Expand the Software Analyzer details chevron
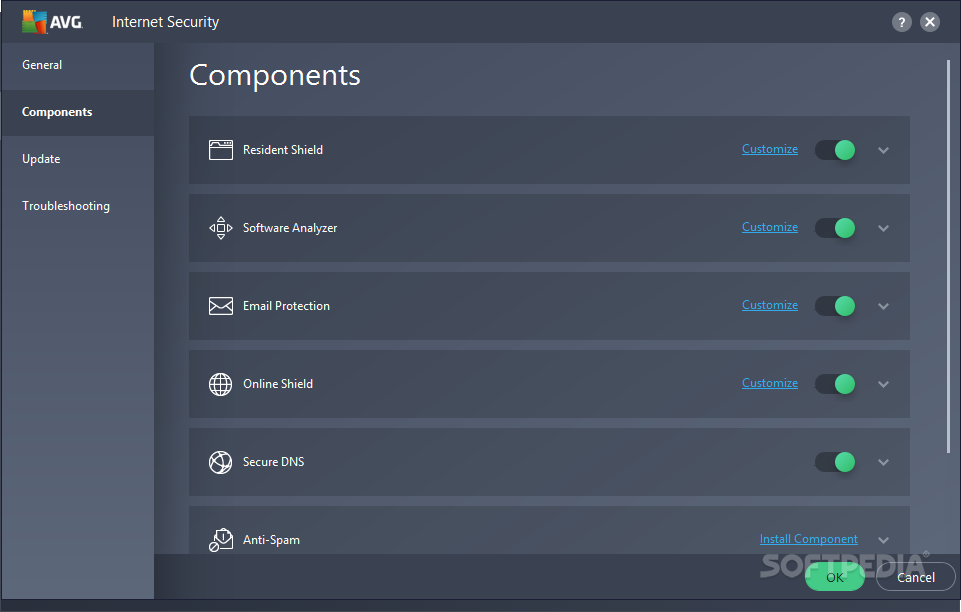This screenshot has width=961, height=612. [883, 228]
